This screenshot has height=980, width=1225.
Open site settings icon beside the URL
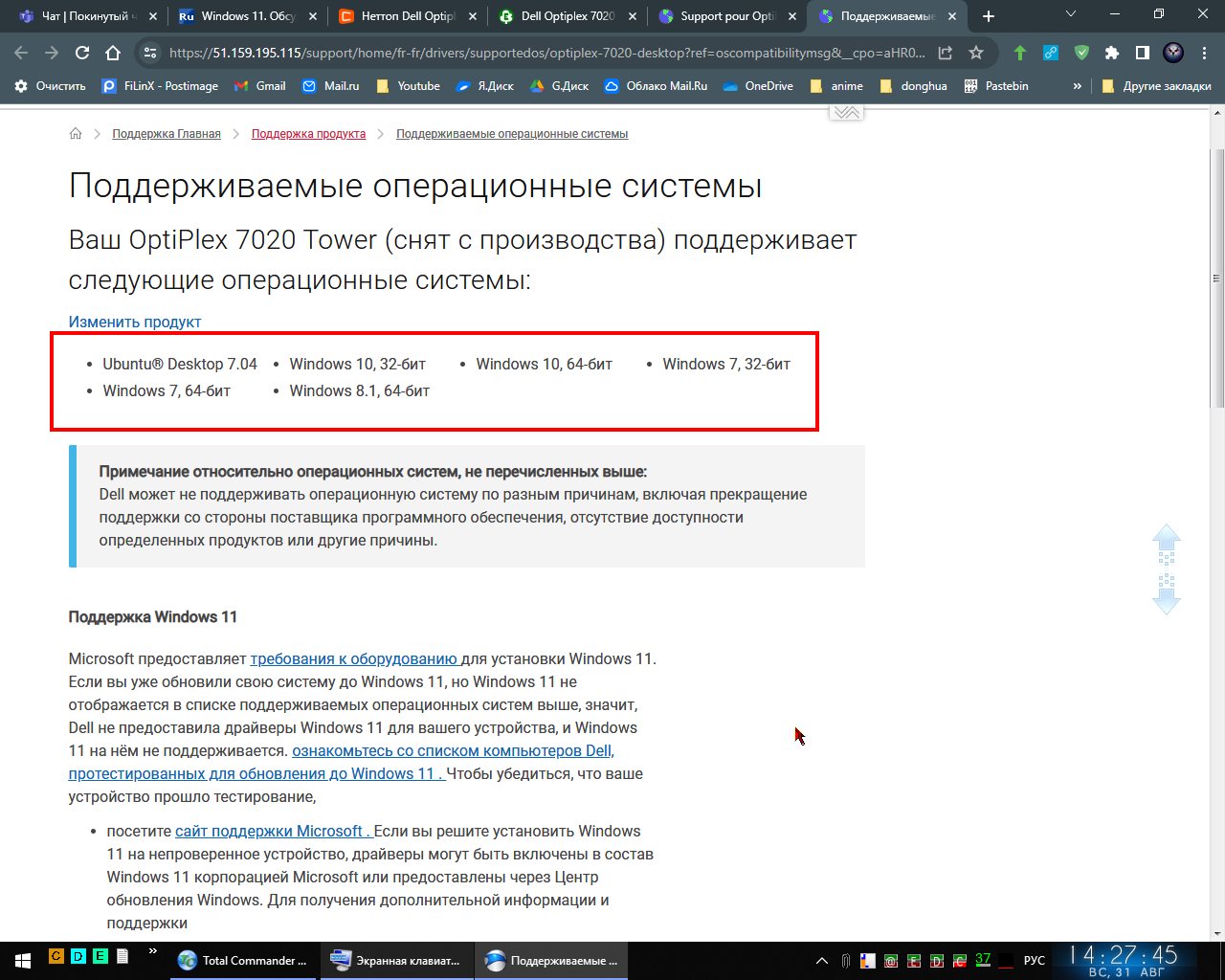click(x=148, y=54)
